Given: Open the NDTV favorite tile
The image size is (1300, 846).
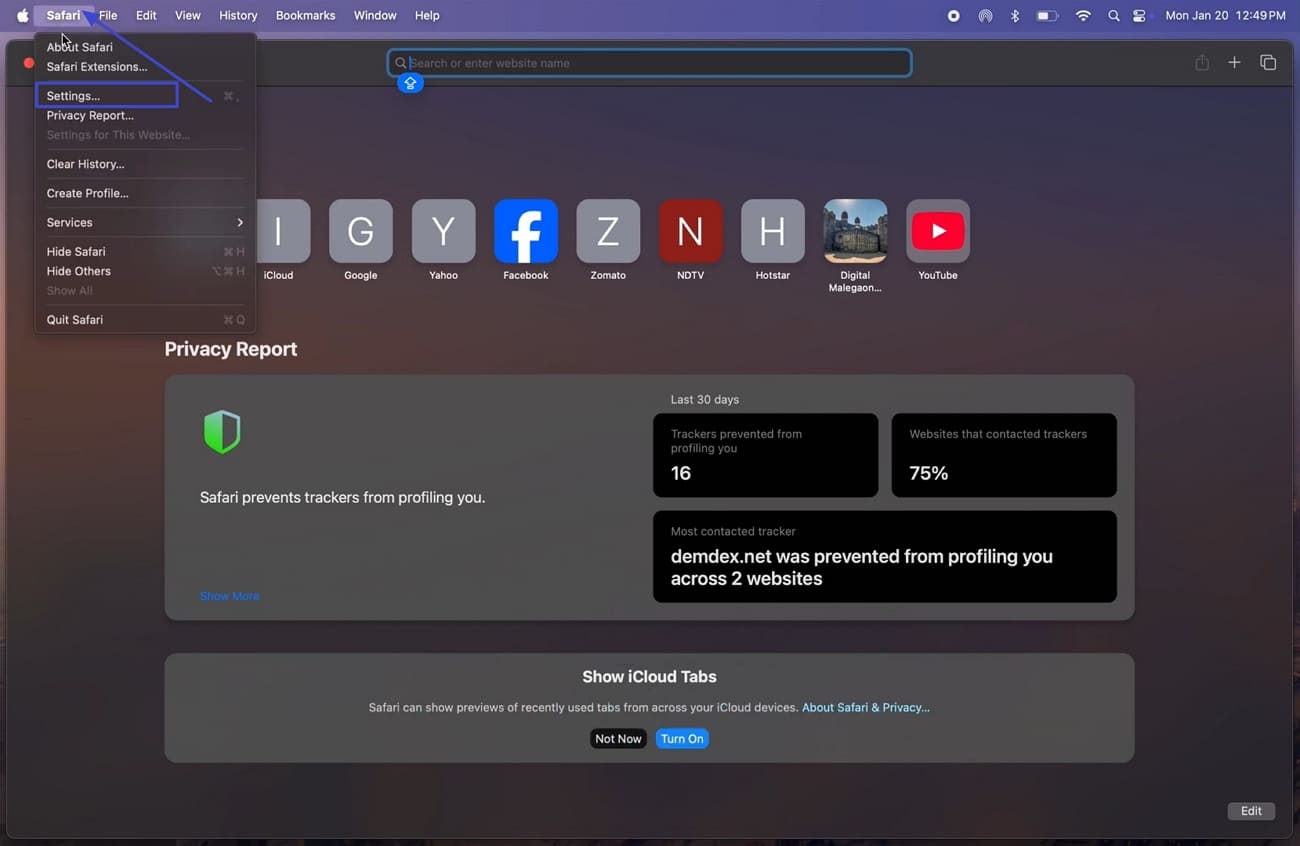Looking at the screenshot, I should pyautogui.click(x=690, y=231).
